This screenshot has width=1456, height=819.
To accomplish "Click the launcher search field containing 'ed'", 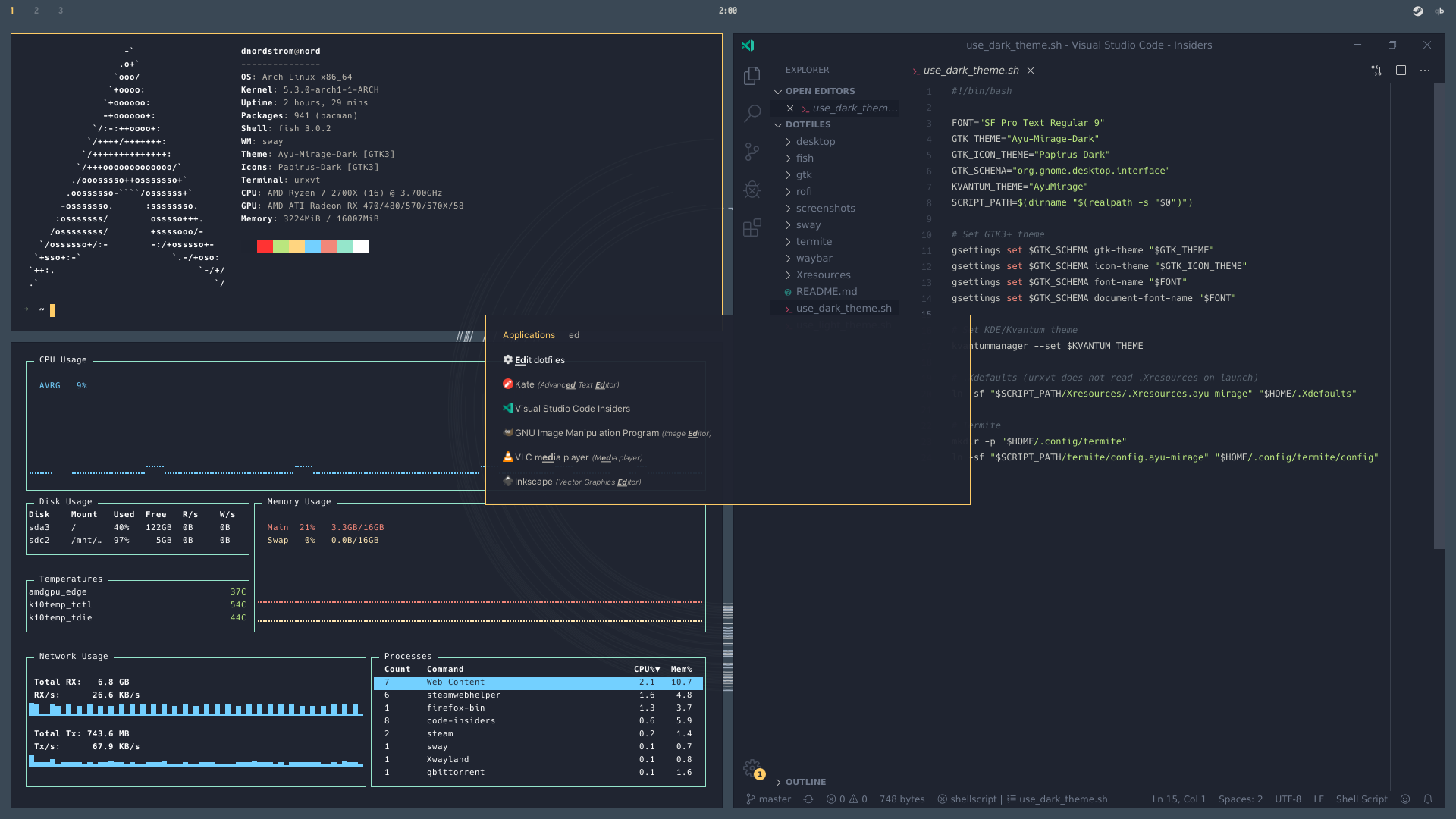I will point(762,335).
